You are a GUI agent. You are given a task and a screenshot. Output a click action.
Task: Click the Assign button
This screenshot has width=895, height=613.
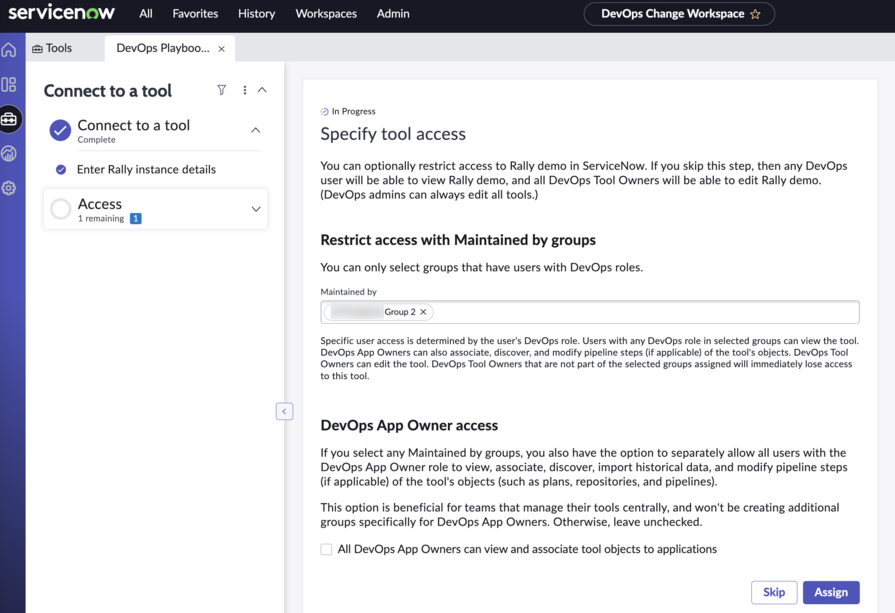[831, 592]
